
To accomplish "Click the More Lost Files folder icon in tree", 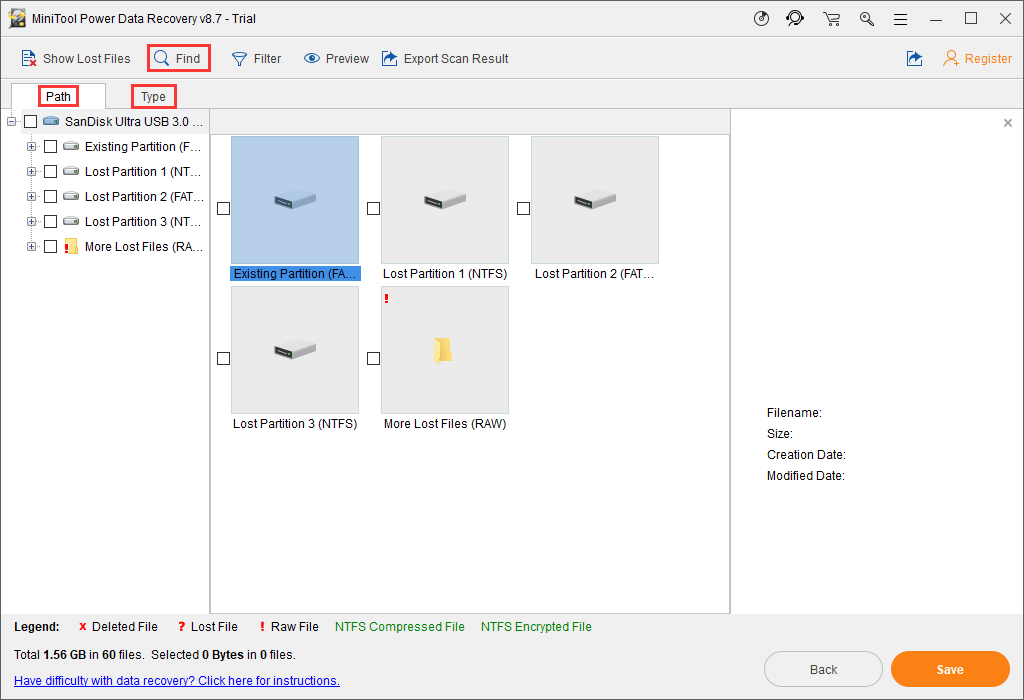I will (x=71, y=247).
